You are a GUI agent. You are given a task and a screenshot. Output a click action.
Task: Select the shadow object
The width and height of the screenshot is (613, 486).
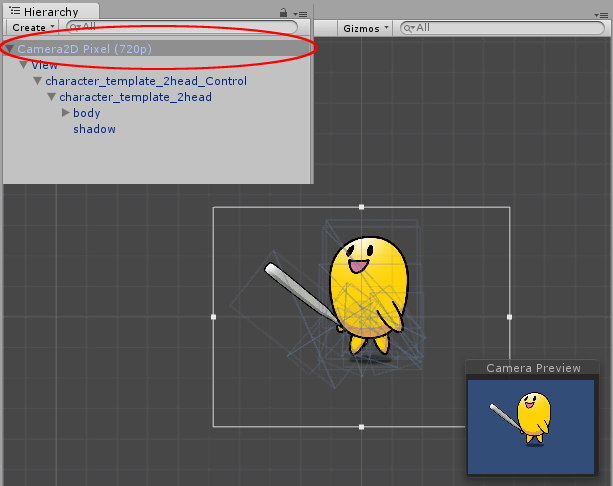pyautogui.click(x=95, y=129)
